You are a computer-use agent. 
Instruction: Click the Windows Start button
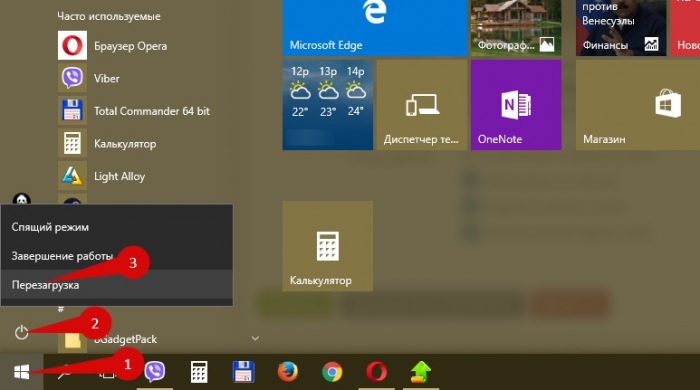tap(21, 372)
